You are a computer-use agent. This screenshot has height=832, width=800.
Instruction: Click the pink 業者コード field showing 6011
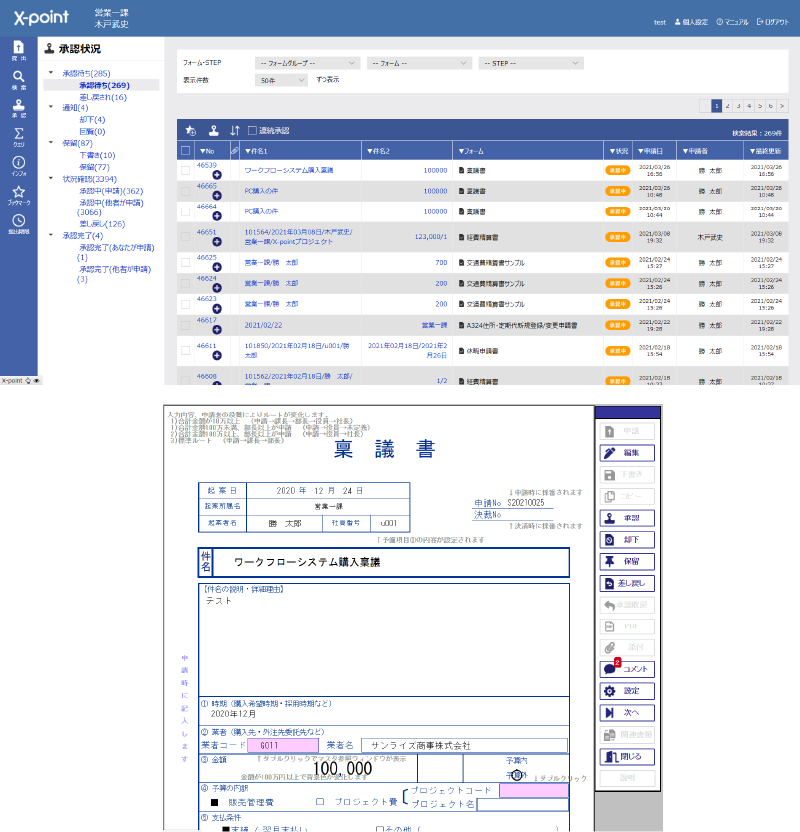[x=283, y=746]
